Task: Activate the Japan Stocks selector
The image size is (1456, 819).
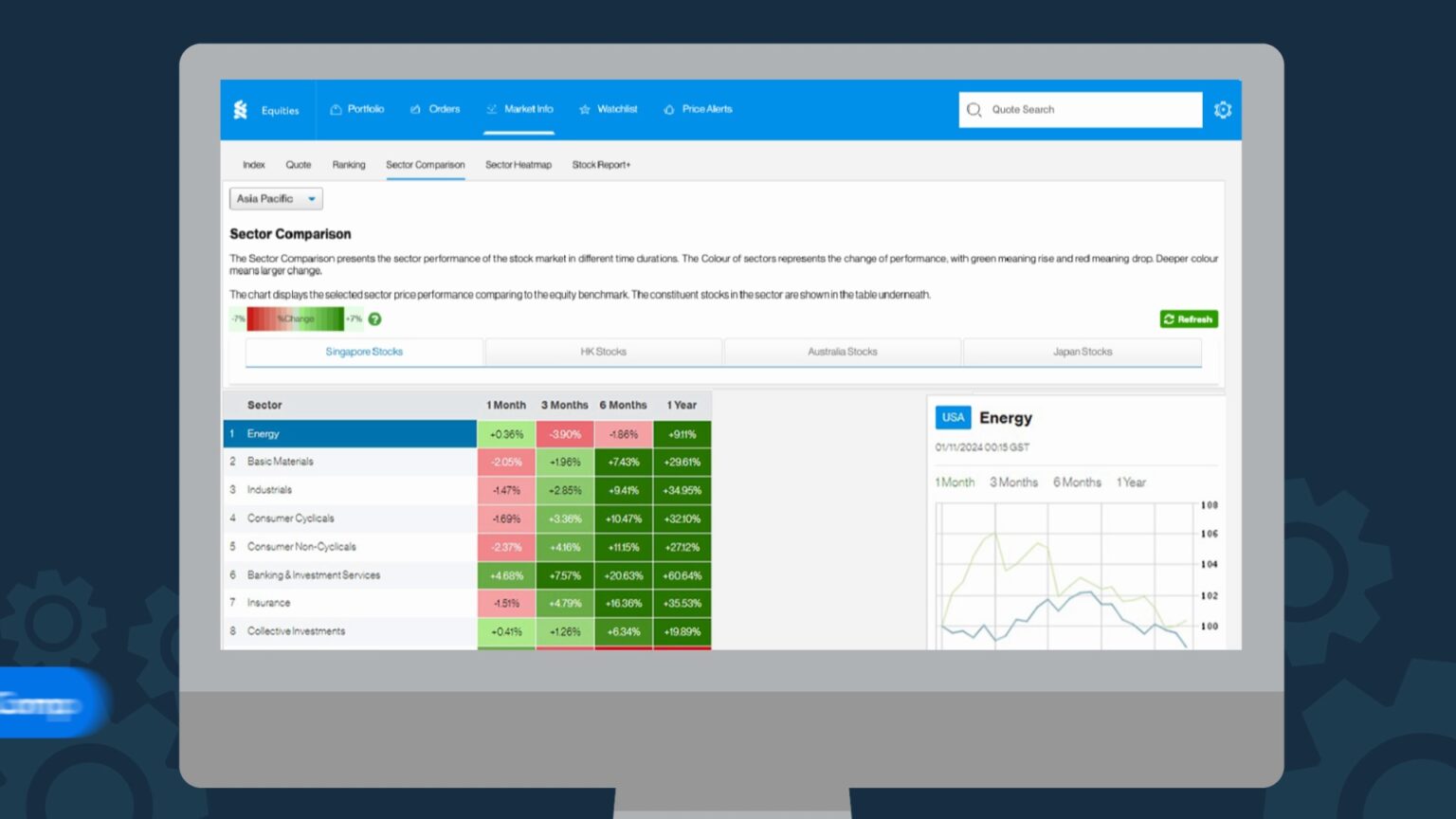Action: tap(1083, 352)
